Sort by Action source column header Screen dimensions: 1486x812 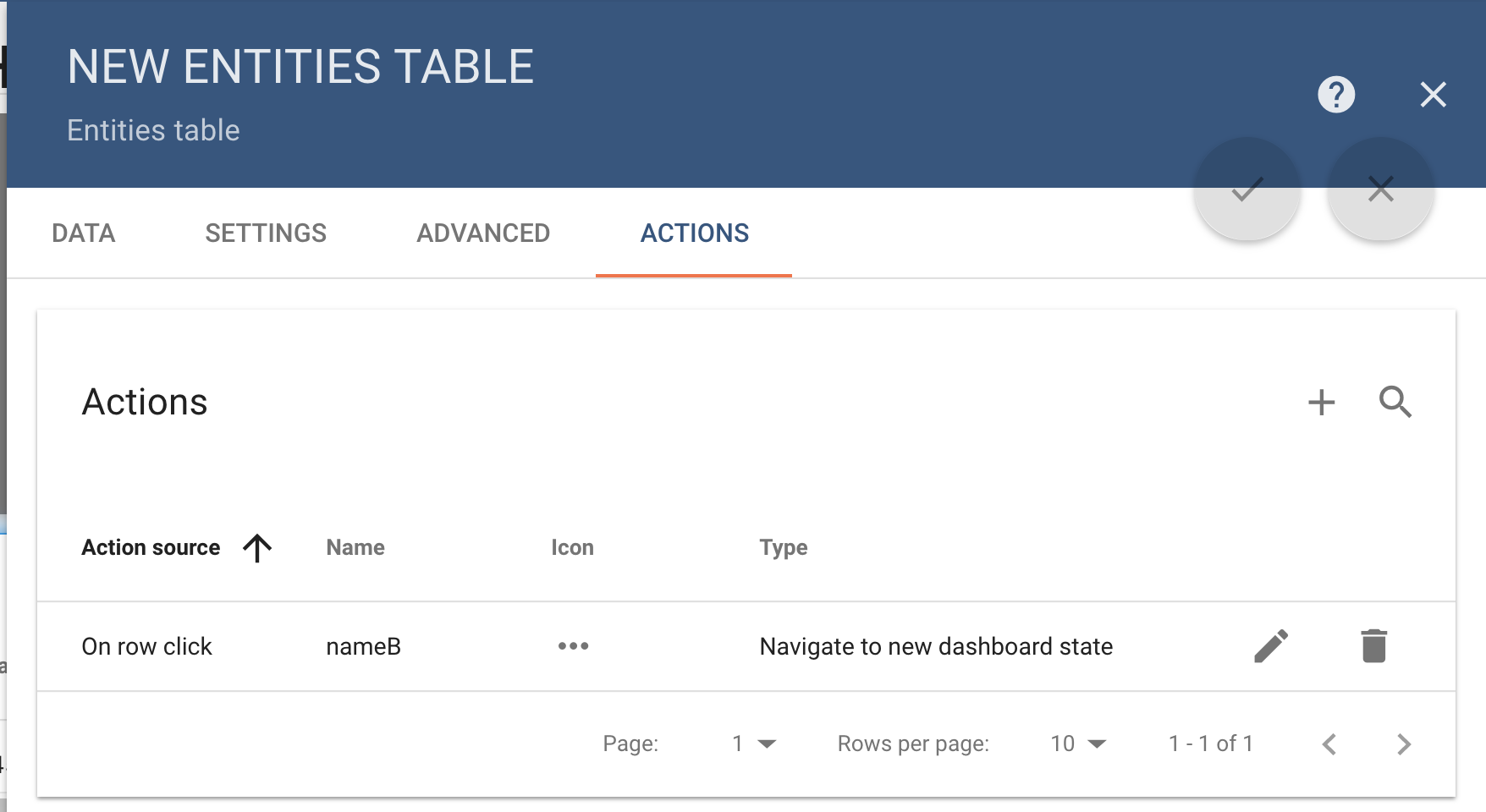pos(151,548)
